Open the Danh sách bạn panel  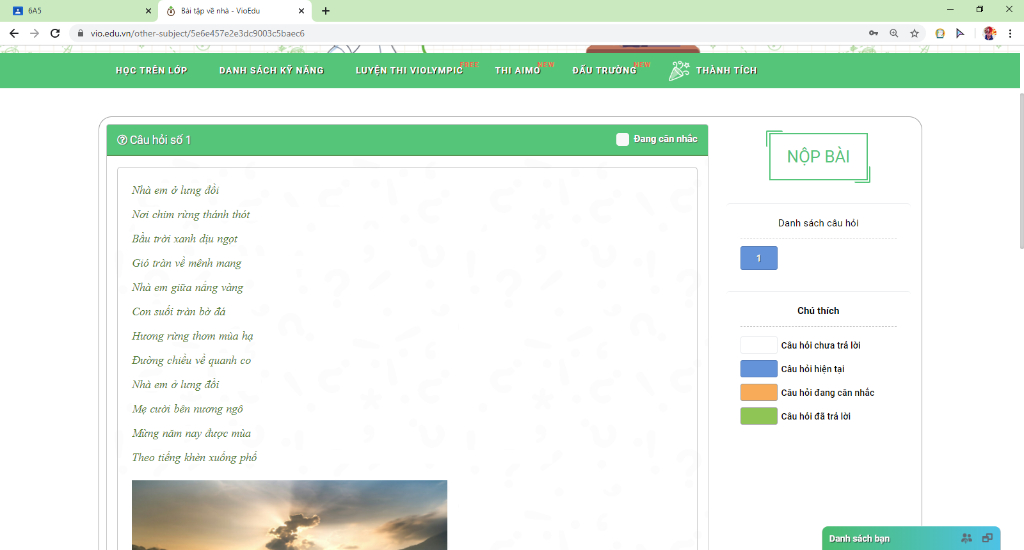click(911, 538)
